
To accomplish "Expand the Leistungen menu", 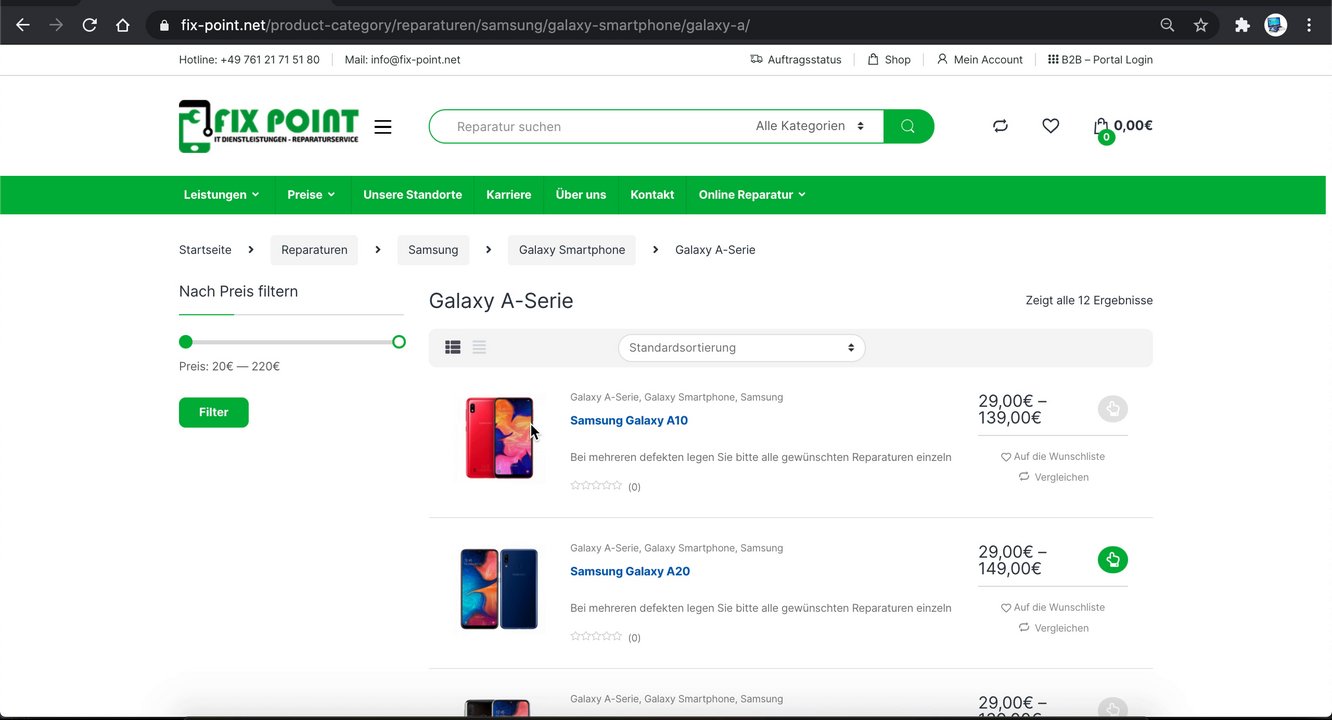I will click(x=221, y=195).
